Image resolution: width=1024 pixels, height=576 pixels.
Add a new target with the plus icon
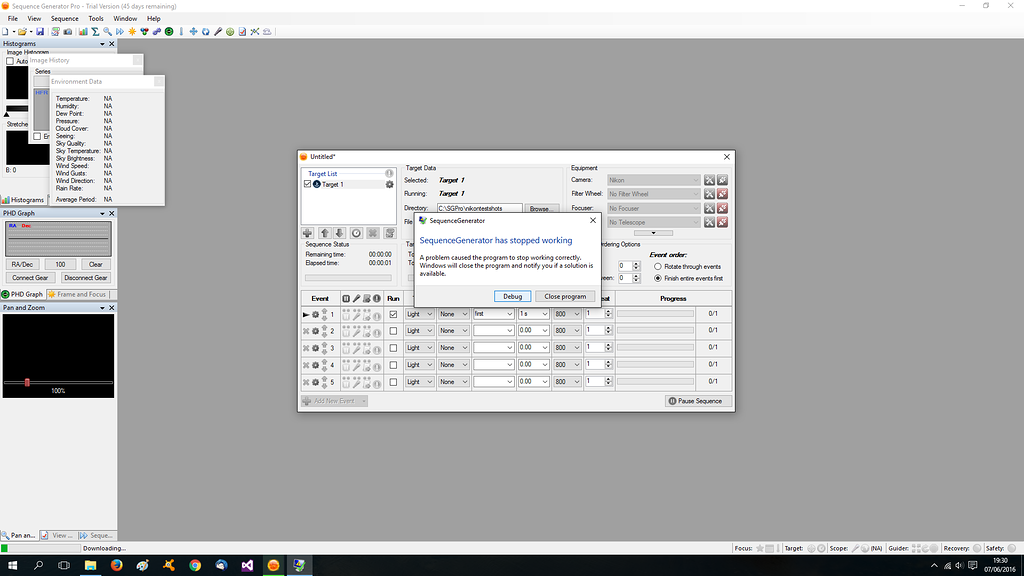307,233
